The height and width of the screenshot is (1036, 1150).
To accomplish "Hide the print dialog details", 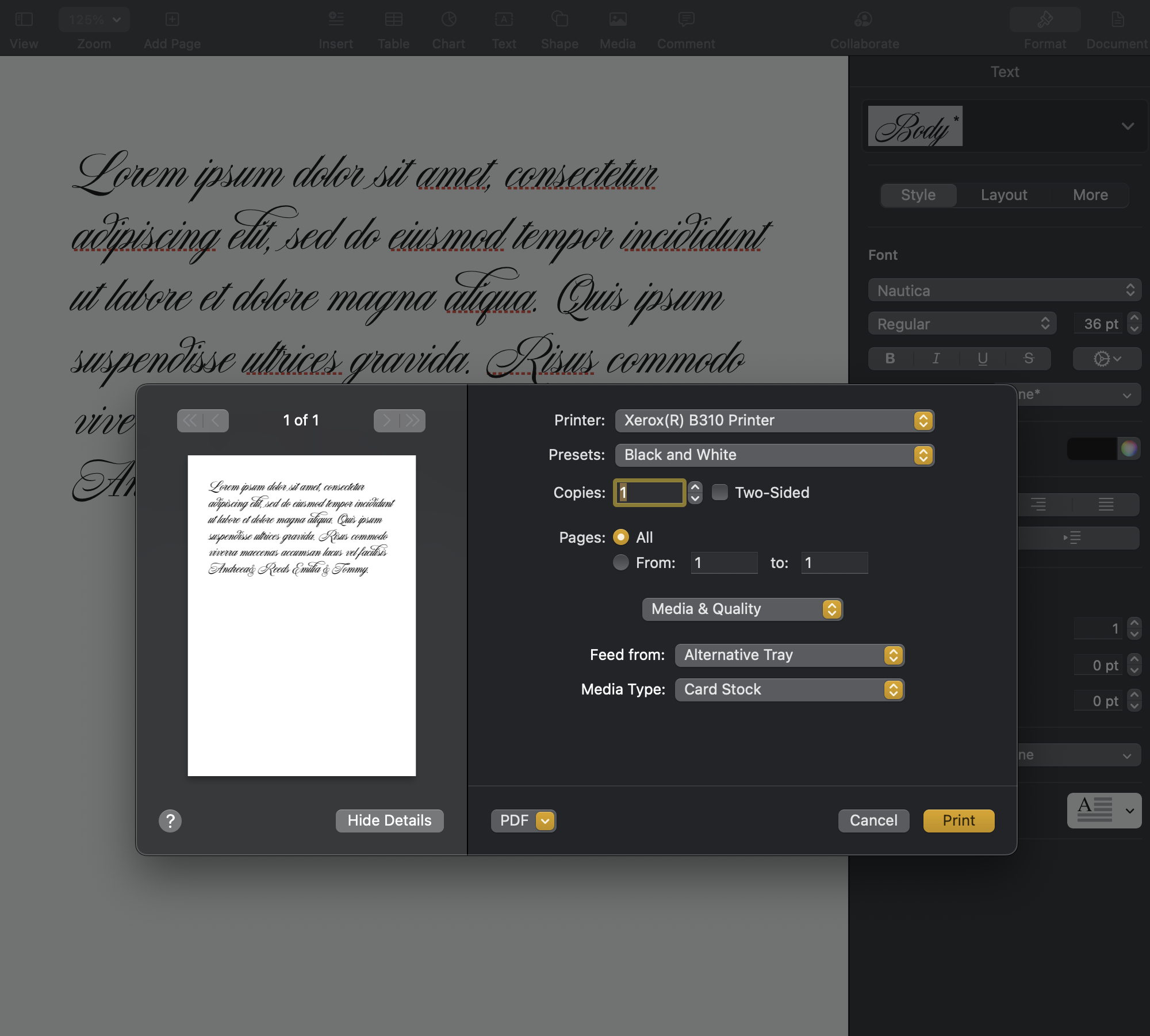I will pos(389,820).
